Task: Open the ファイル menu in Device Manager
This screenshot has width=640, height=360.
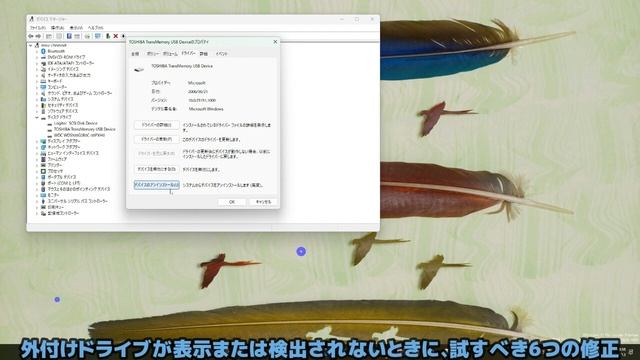Action: [38, 28]
